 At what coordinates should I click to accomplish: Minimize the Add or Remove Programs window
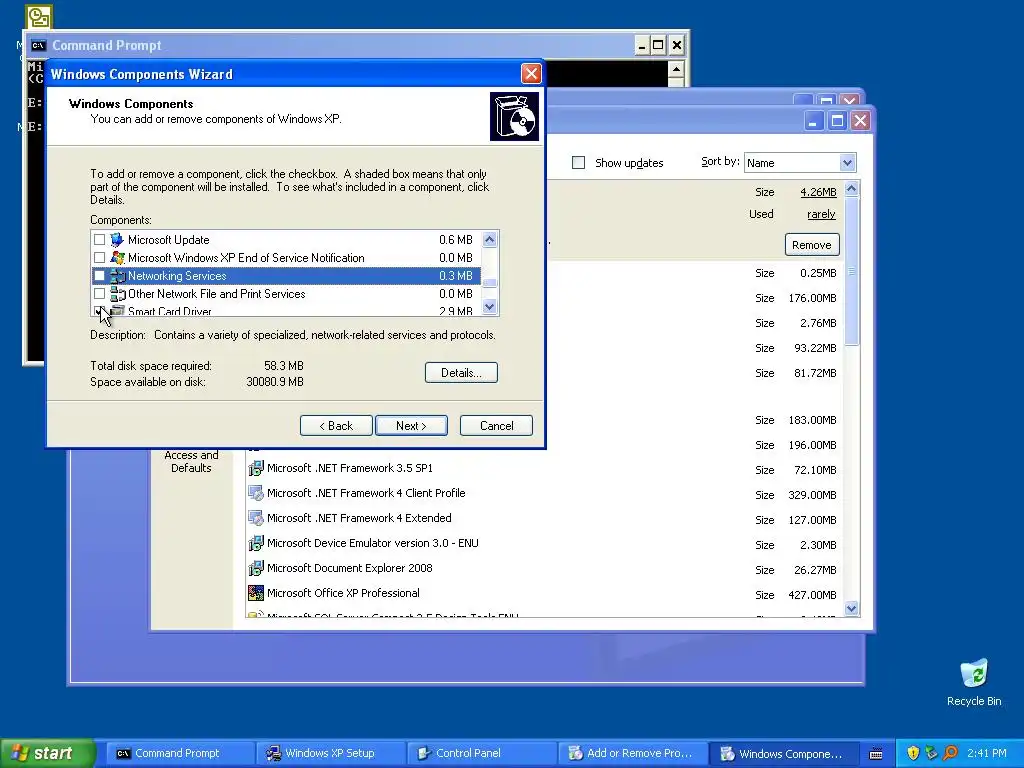click(x=814, y=121)
